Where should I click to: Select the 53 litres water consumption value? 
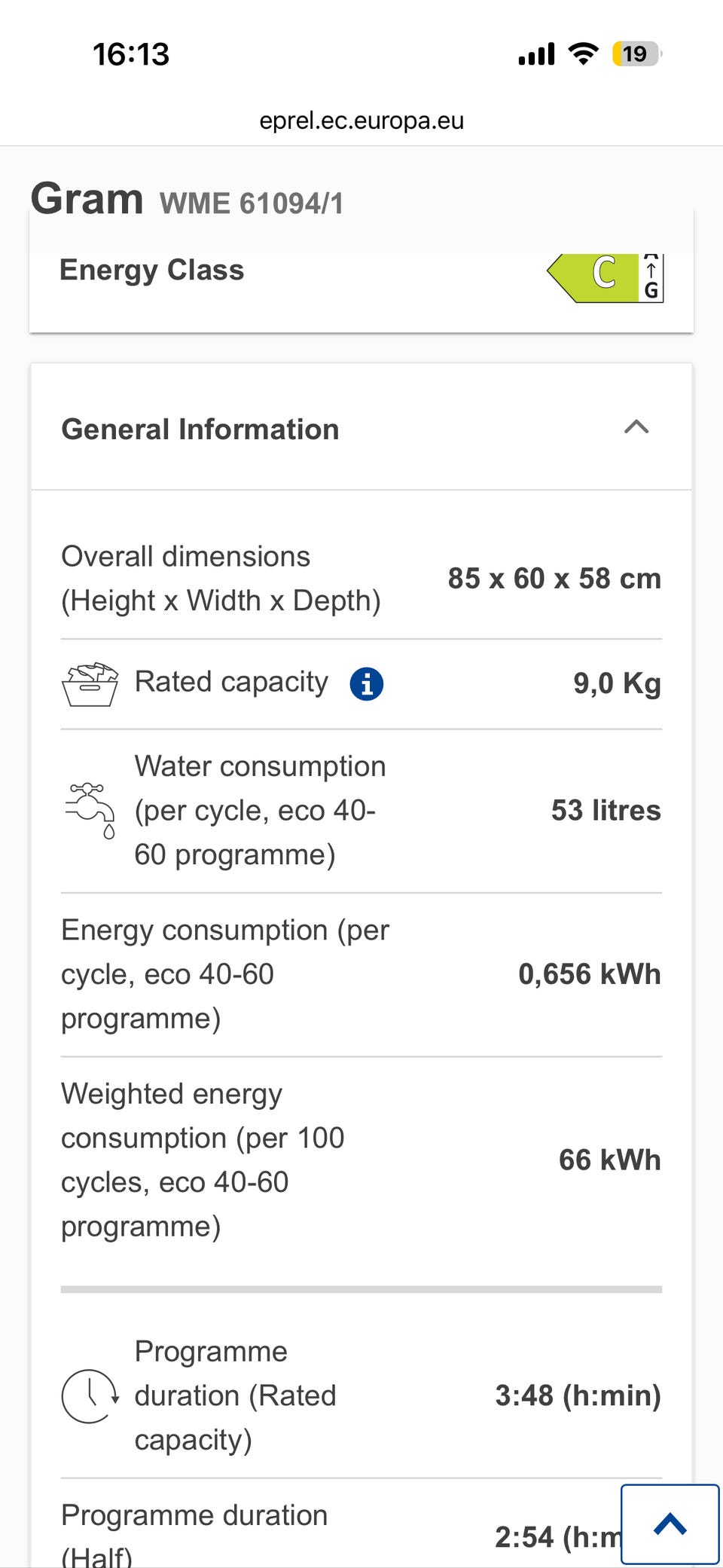(606, 811)
